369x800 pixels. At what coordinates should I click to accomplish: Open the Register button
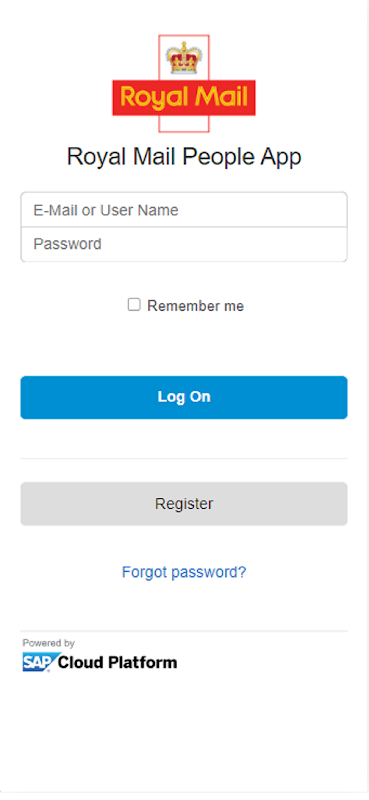coord(184,504)
